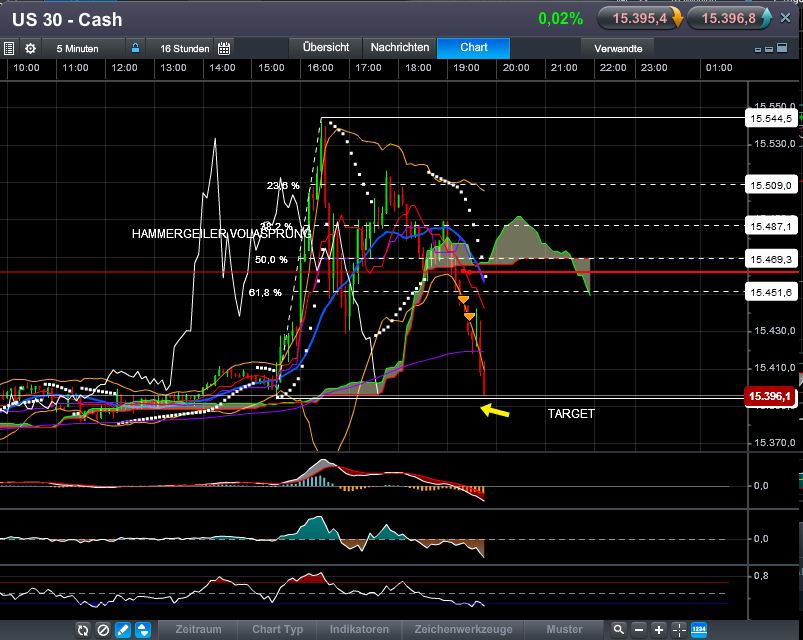This screenshot has width=803, height=640.
Task: Open the 5 Minuten interval dropdown
Action: pos(77,49)
